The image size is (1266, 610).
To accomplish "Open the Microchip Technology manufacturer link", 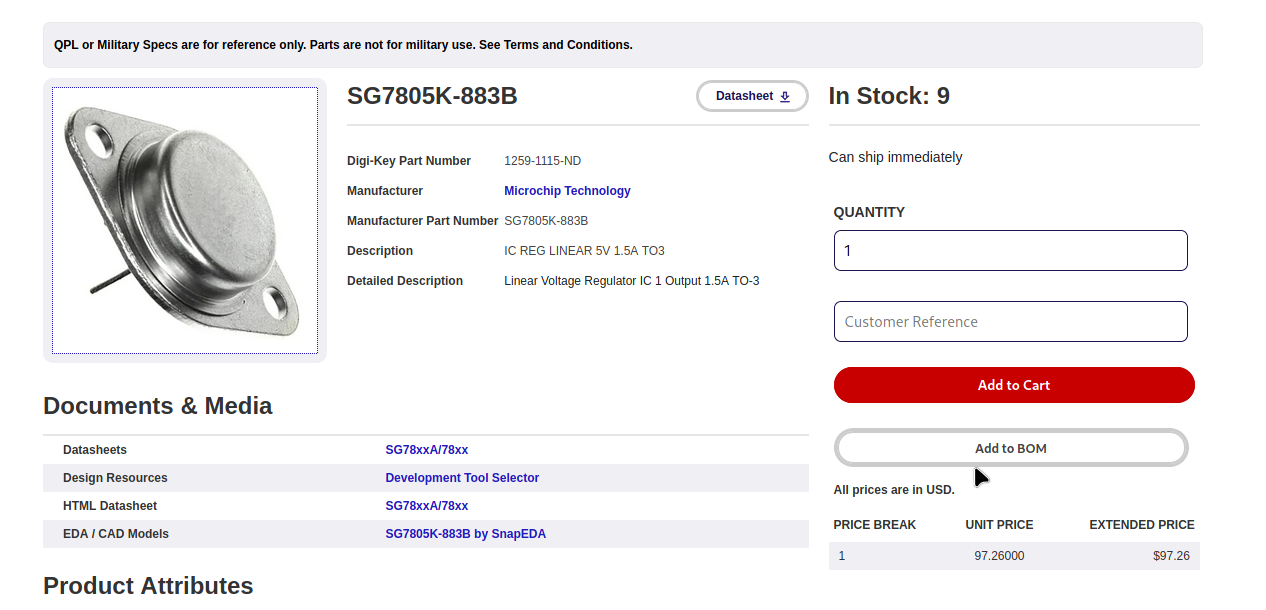I will 567,191.
